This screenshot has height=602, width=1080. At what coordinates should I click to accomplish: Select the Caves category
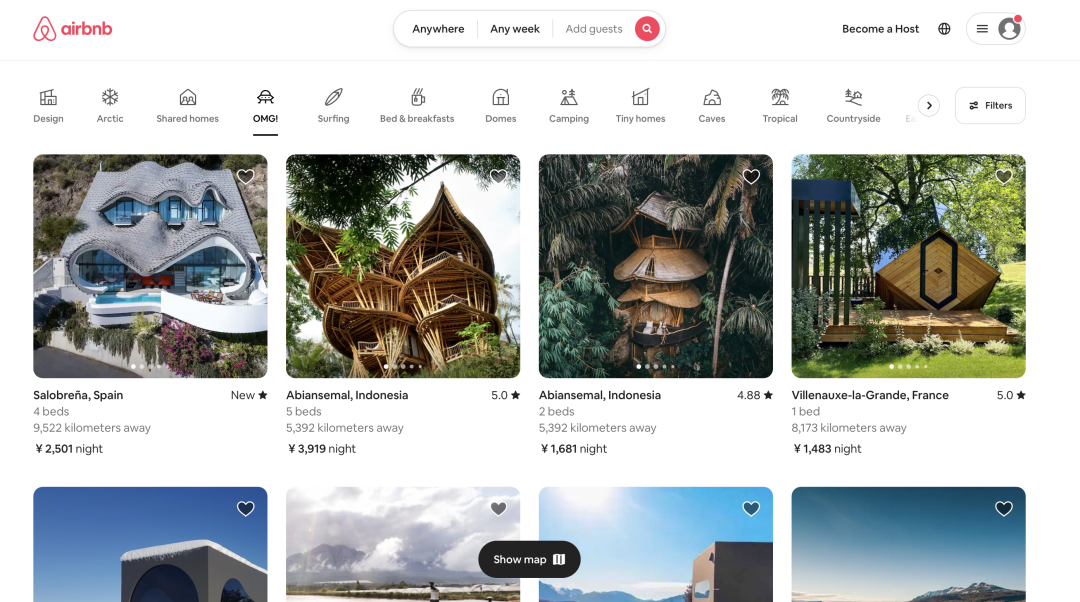712,106
